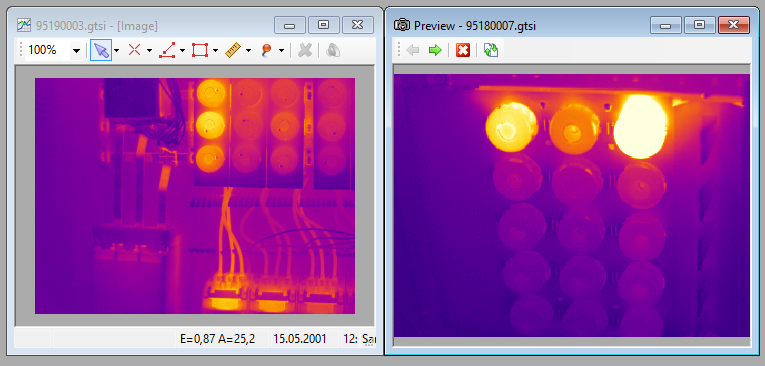Click the gray speaker audio icon
The height and width of the screenshot is (366, 765).
[333, 50]
